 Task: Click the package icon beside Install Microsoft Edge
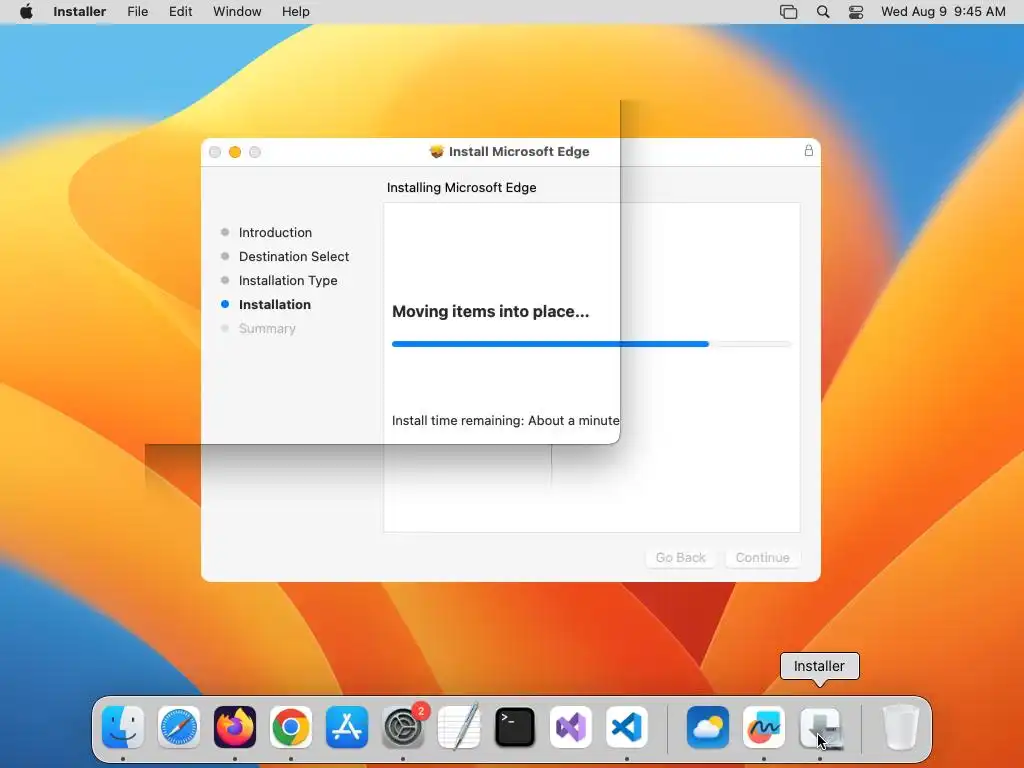click(436, 152)
